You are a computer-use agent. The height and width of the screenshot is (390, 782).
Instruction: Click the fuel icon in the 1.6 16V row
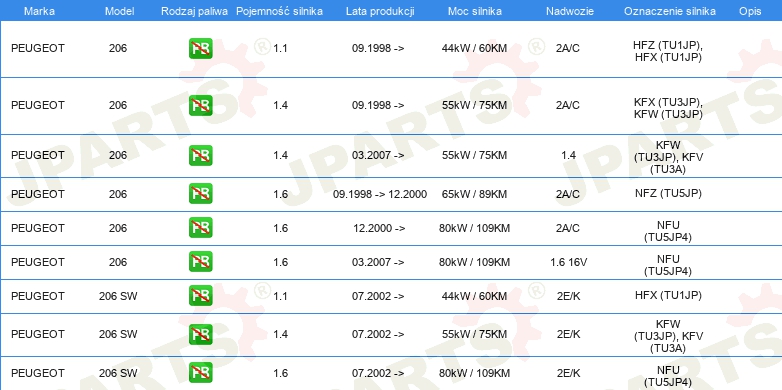[x=200, y=261]
